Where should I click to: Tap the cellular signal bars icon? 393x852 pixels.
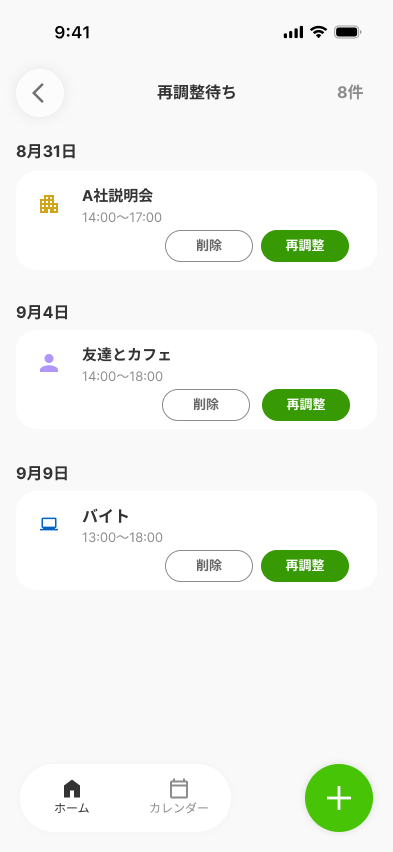pyautogui.click(x=293, y=33)
